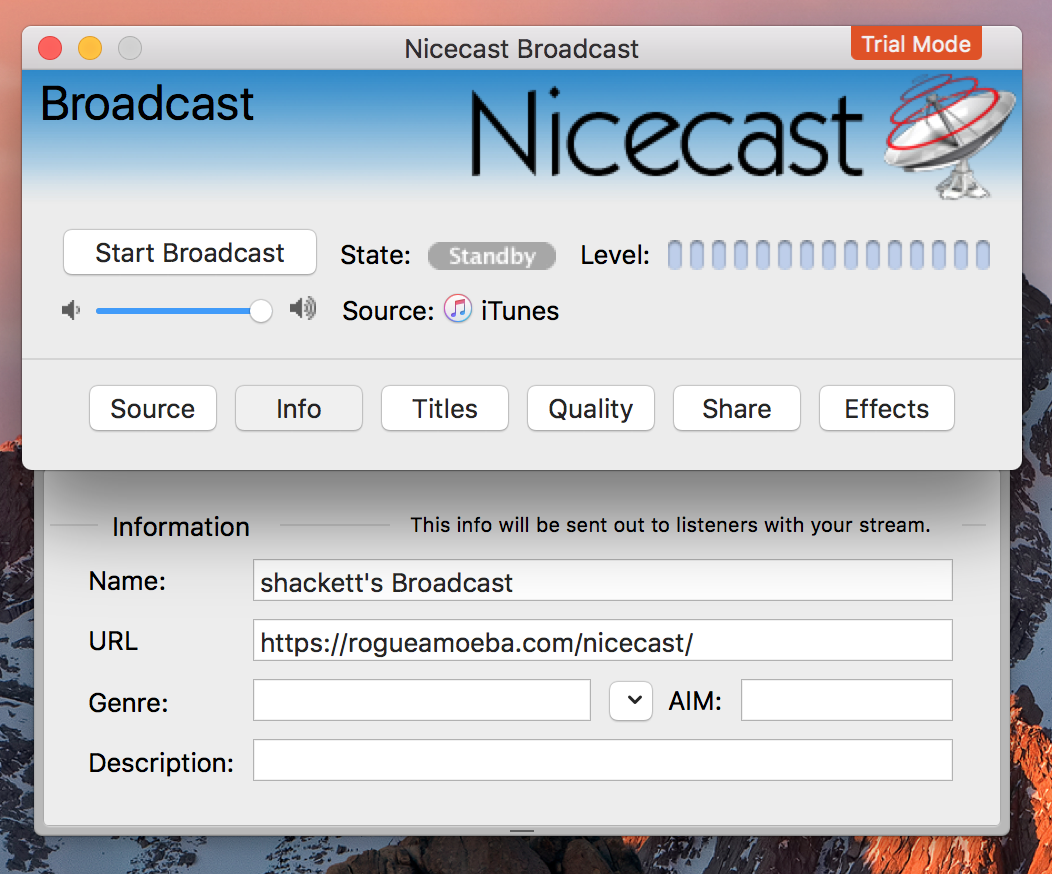
Task: Open the Titles drawer tab
Action: click(445, 408)
